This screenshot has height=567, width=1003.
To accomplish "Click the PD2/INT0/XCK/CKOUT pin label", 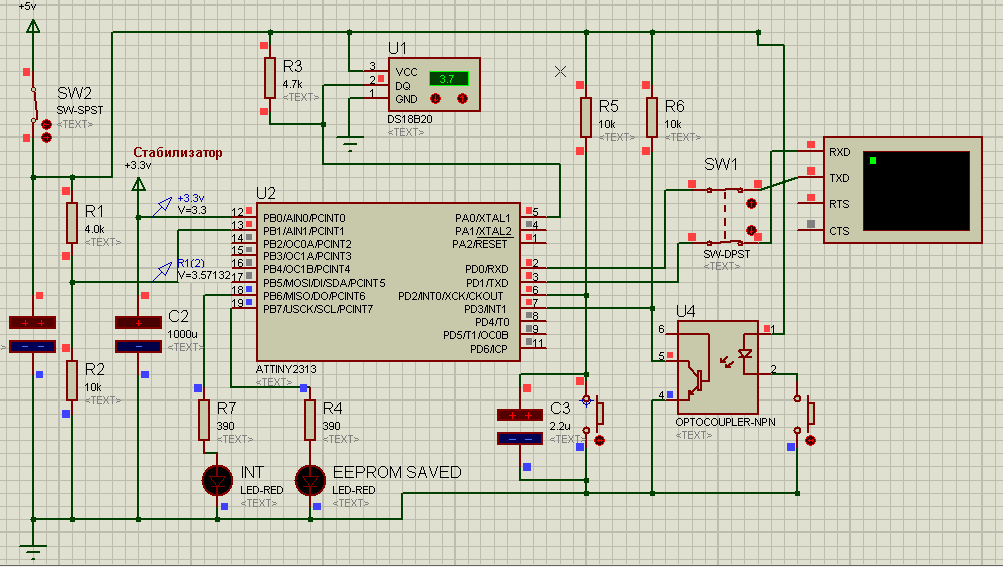I will (x=450, y=296).
